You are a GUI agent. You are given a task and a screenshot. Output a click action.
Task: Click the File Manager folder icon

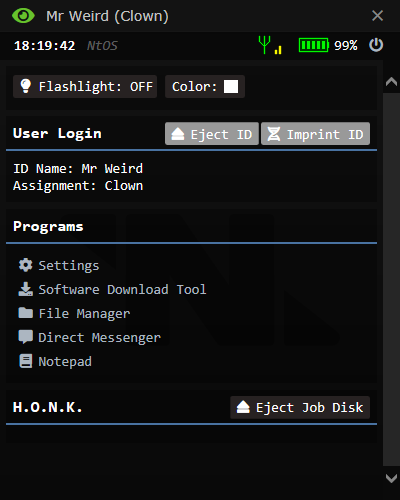tap(26, 313)
